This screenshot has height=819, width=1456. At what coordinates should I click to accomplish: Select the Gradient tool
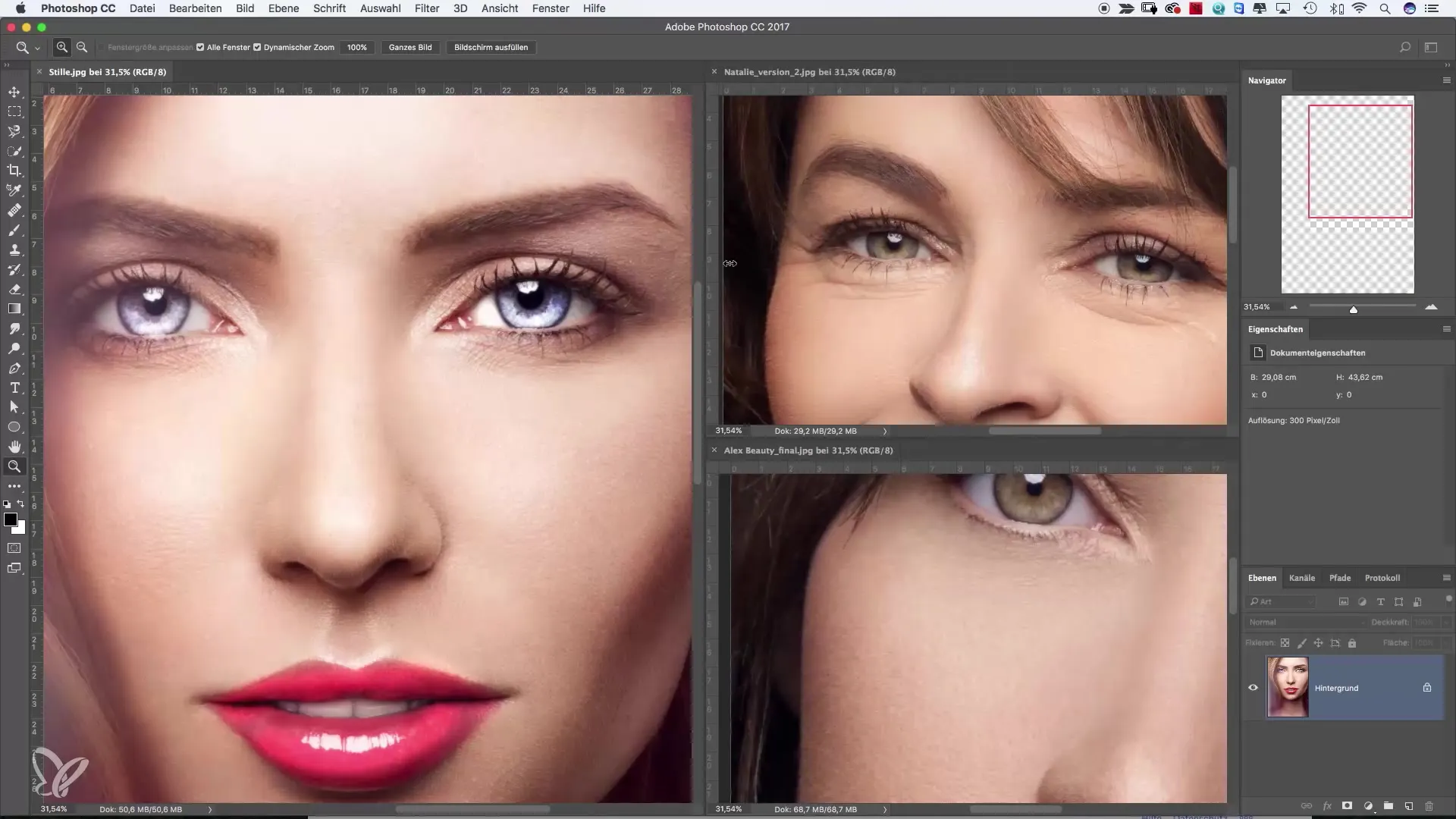tap(14, 309)
